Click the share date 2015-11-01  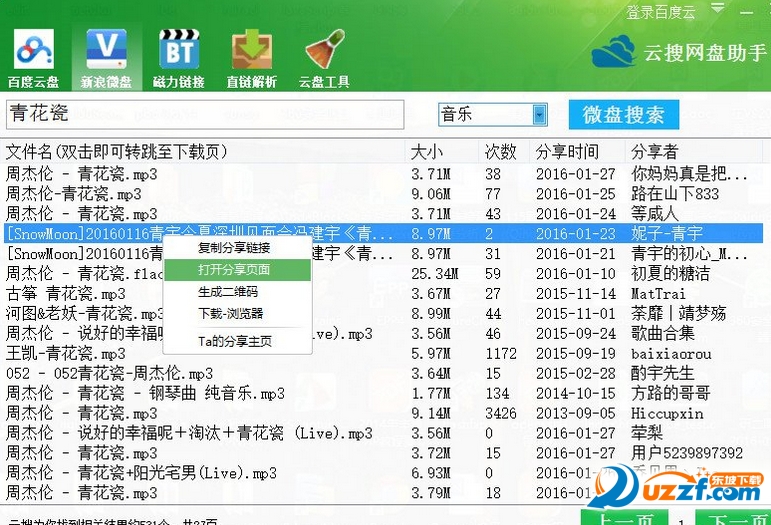pyautogui.click(x=576, y=314)
